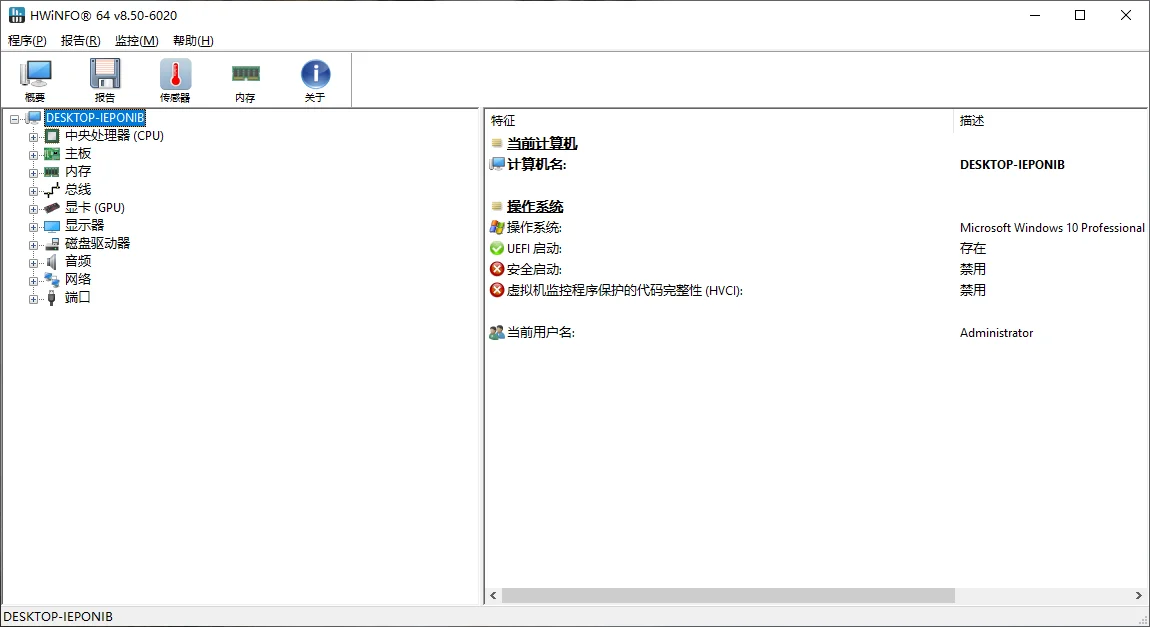Click the CPU chip icon in the tree
This screenshot has height=627, width=1150.
pos(52,136)
